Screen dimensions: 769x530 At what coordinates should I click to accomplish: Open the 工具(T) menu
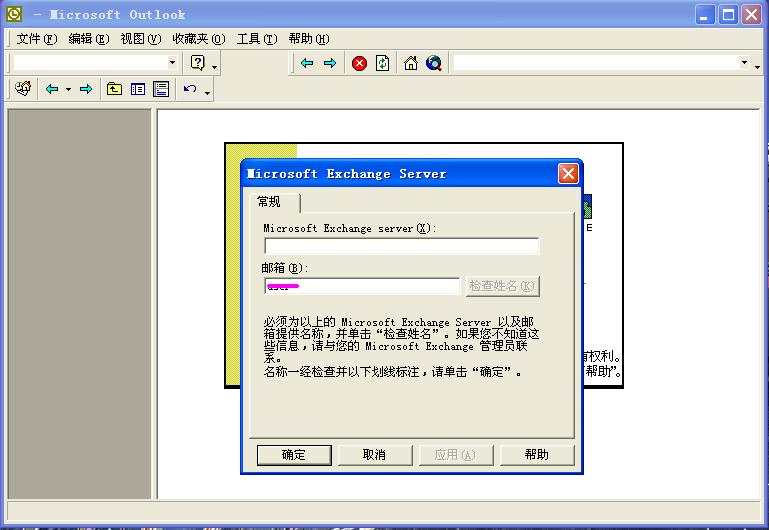[257, 39]
